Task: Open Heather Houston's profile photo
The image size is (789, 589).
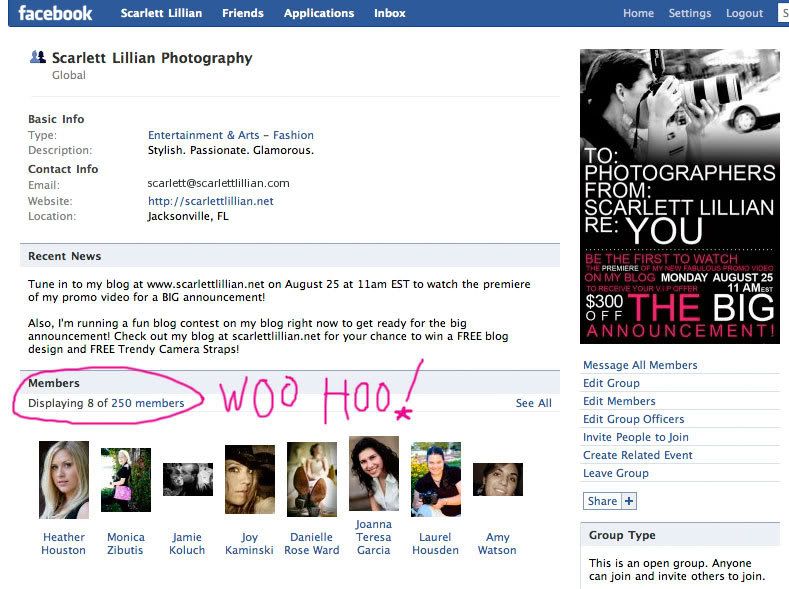Action: pos(64,480)
